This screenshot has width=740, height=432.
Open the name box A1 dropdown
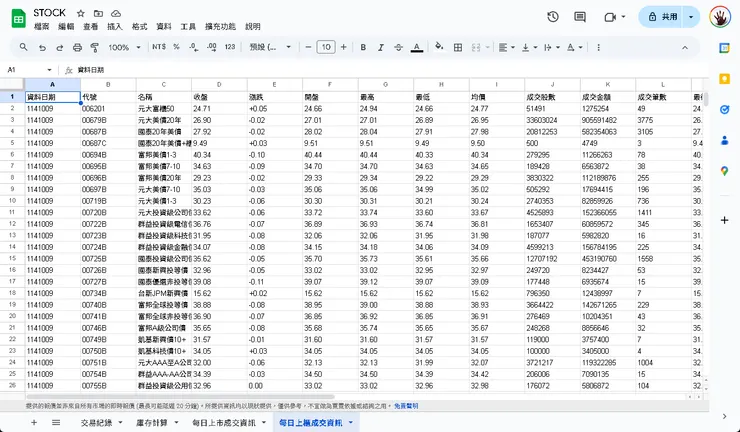pos(49,70)
